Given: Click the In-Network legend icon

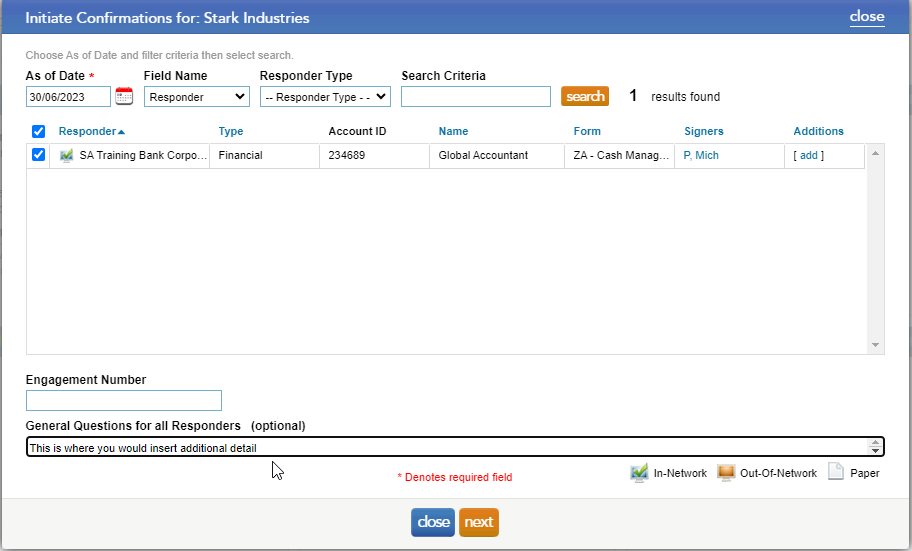Looking at the screenshot, I should point(639,473).
